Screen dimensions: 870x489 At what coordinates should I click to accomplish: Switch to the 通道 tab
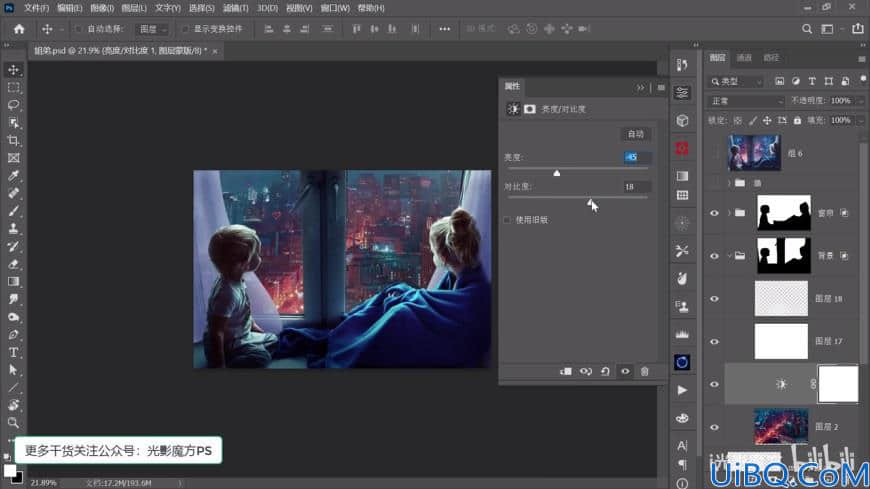coord(743,58)
